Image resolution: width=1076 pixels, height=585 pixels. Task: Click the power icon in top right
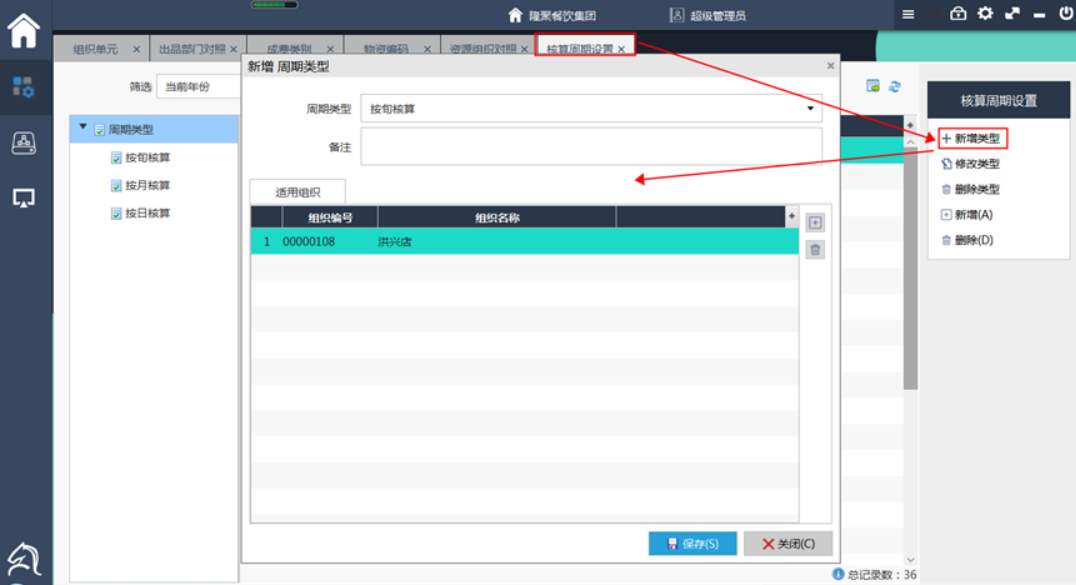click(x=1065, y=14)
